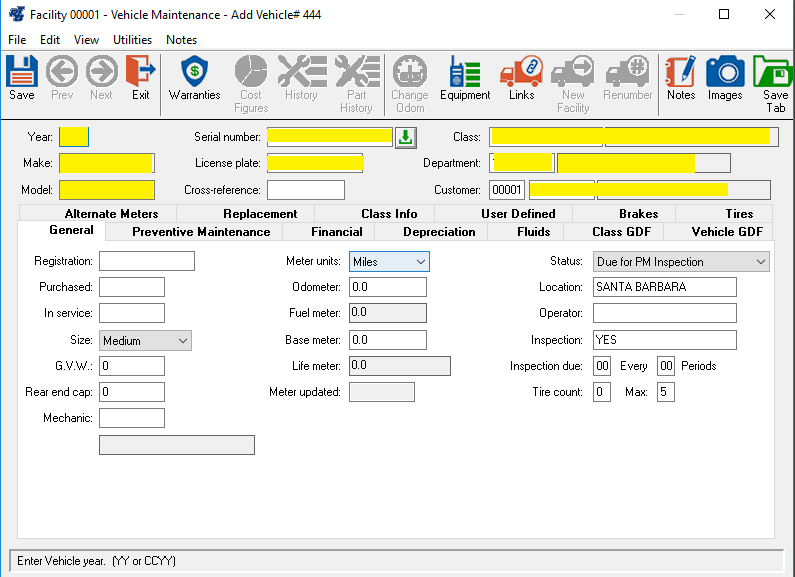Click the Exit door icon
The height and width of the screenshot is (577, 795).
coord(141,78)
